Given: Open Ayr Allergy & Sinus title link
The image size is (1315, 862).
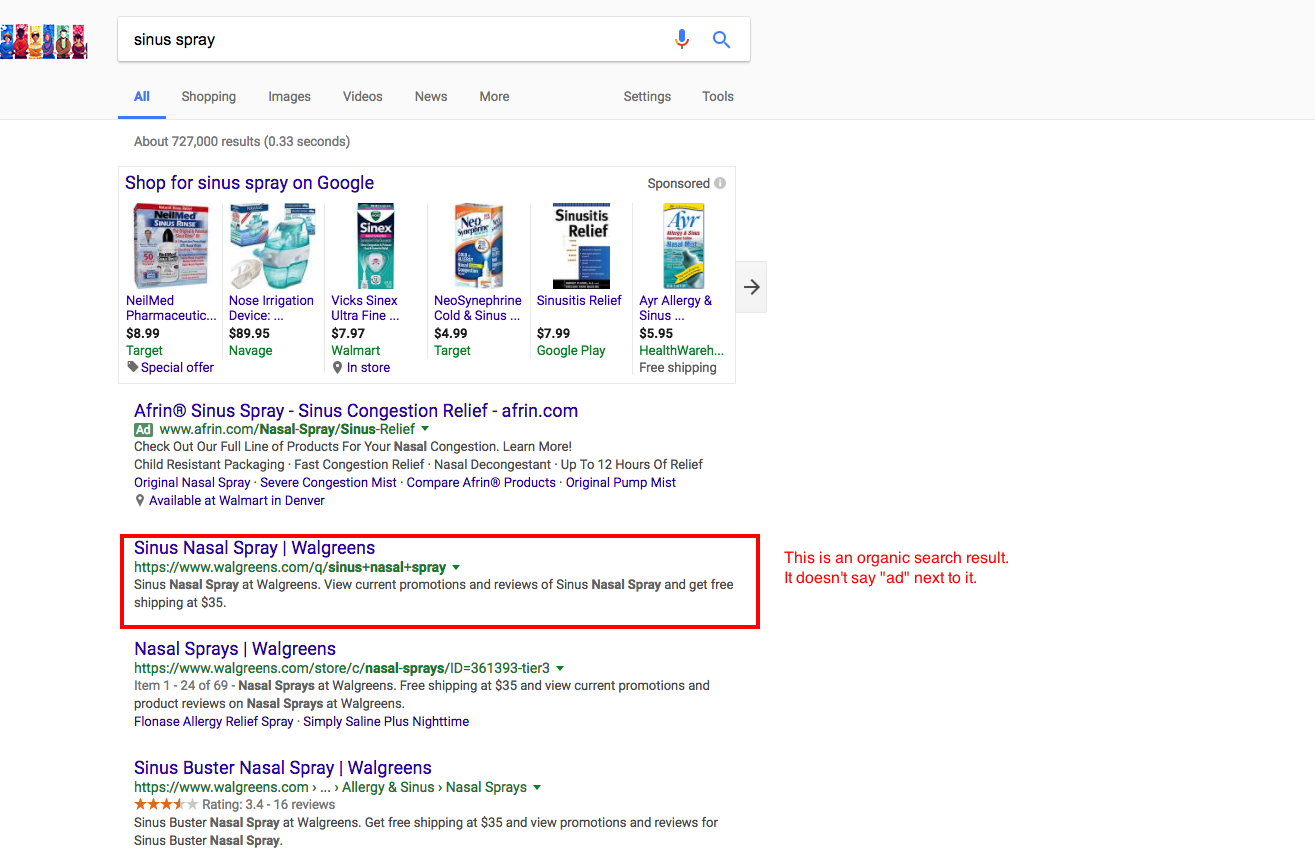Looking at the screenshot, I should [676, 308].
